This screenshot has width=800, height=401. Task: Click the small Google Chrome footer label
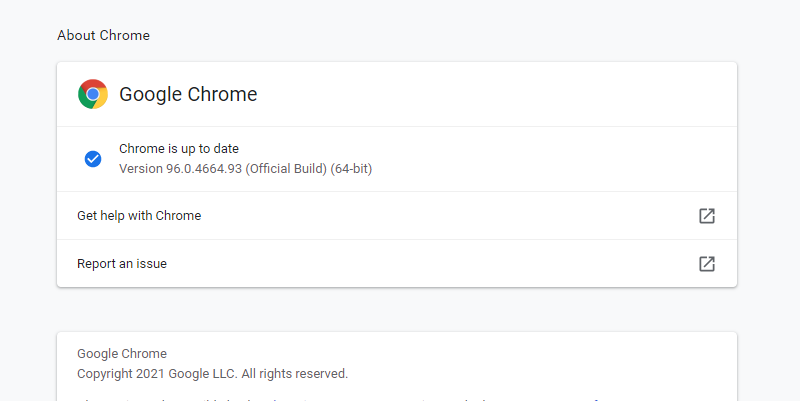(122, 354)
